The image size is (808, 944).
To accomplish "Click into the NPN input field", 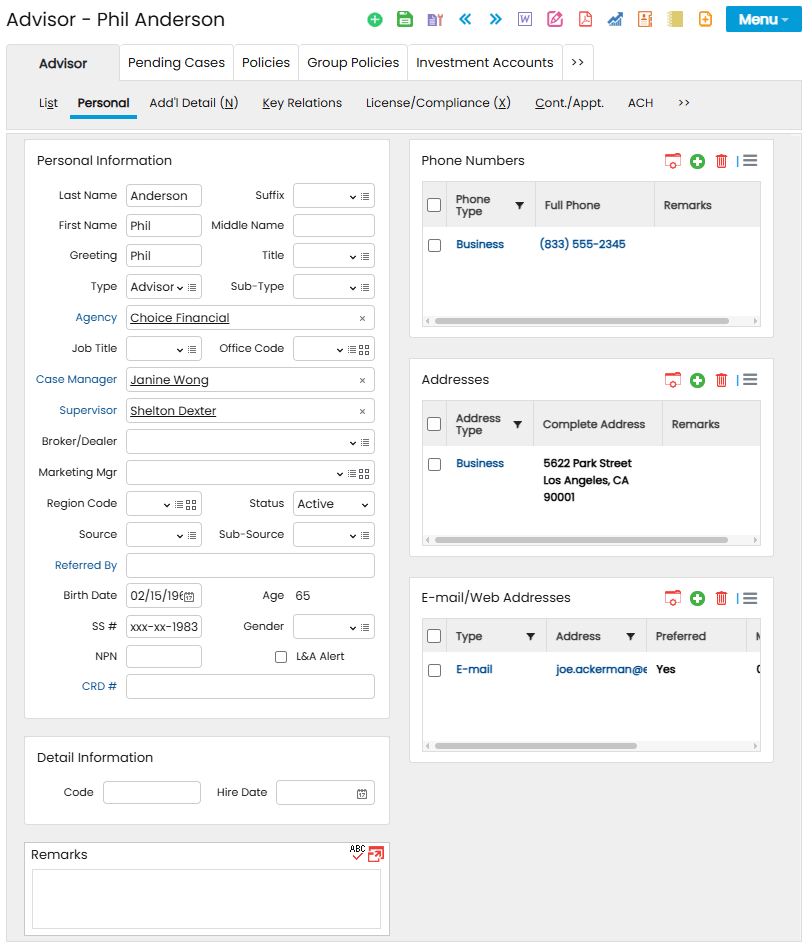I will pos(164,657).
